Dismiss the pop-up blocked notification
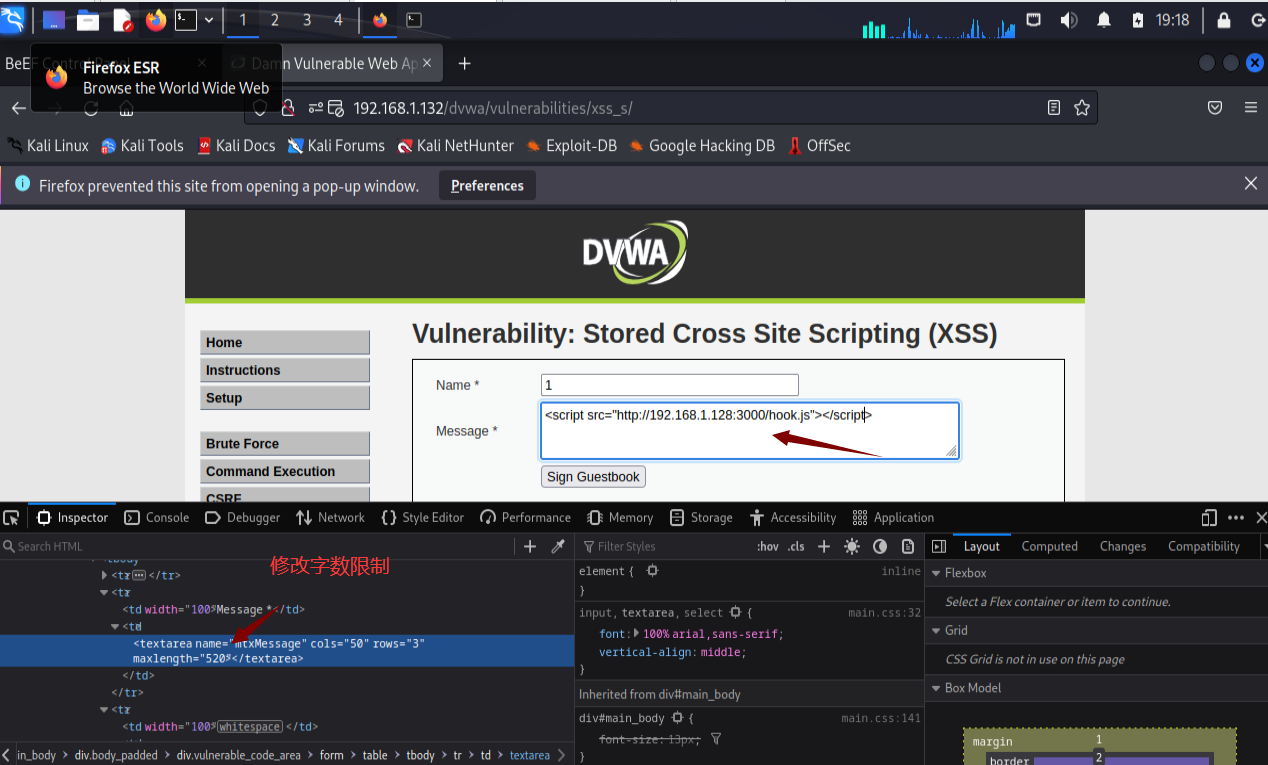The height and width of the screenshot is (765, 1268). [x=1250, y=184]
